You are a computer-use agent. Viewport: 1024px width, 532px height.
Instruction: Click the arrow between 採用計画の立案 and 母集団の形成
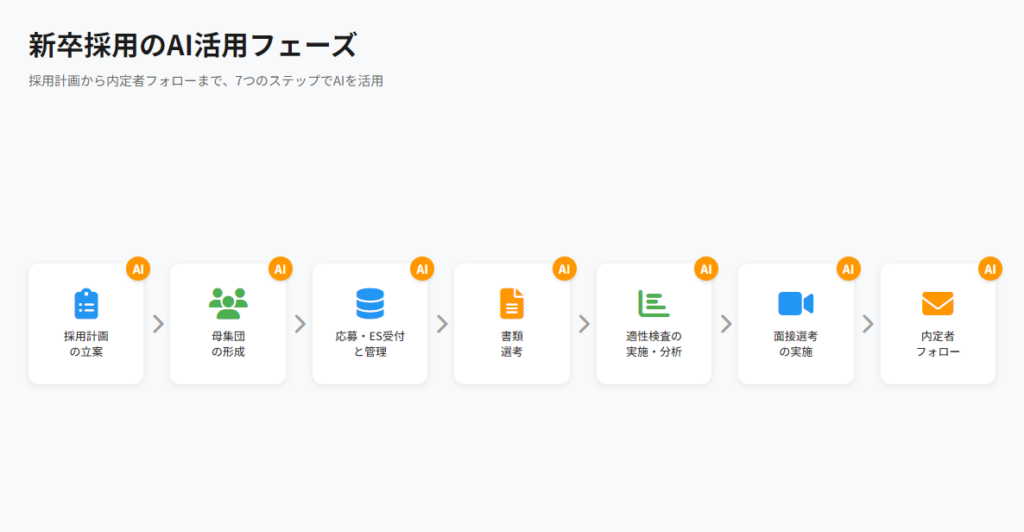coord(157,324)
